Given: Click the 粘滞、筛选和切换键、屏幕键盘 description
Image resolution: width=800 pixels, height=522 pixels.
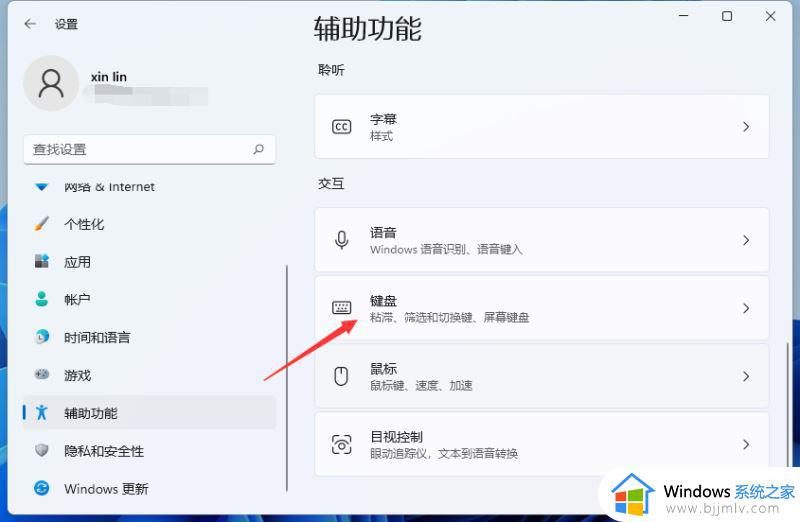Looking at the screenshot, I should click(449, 317).
